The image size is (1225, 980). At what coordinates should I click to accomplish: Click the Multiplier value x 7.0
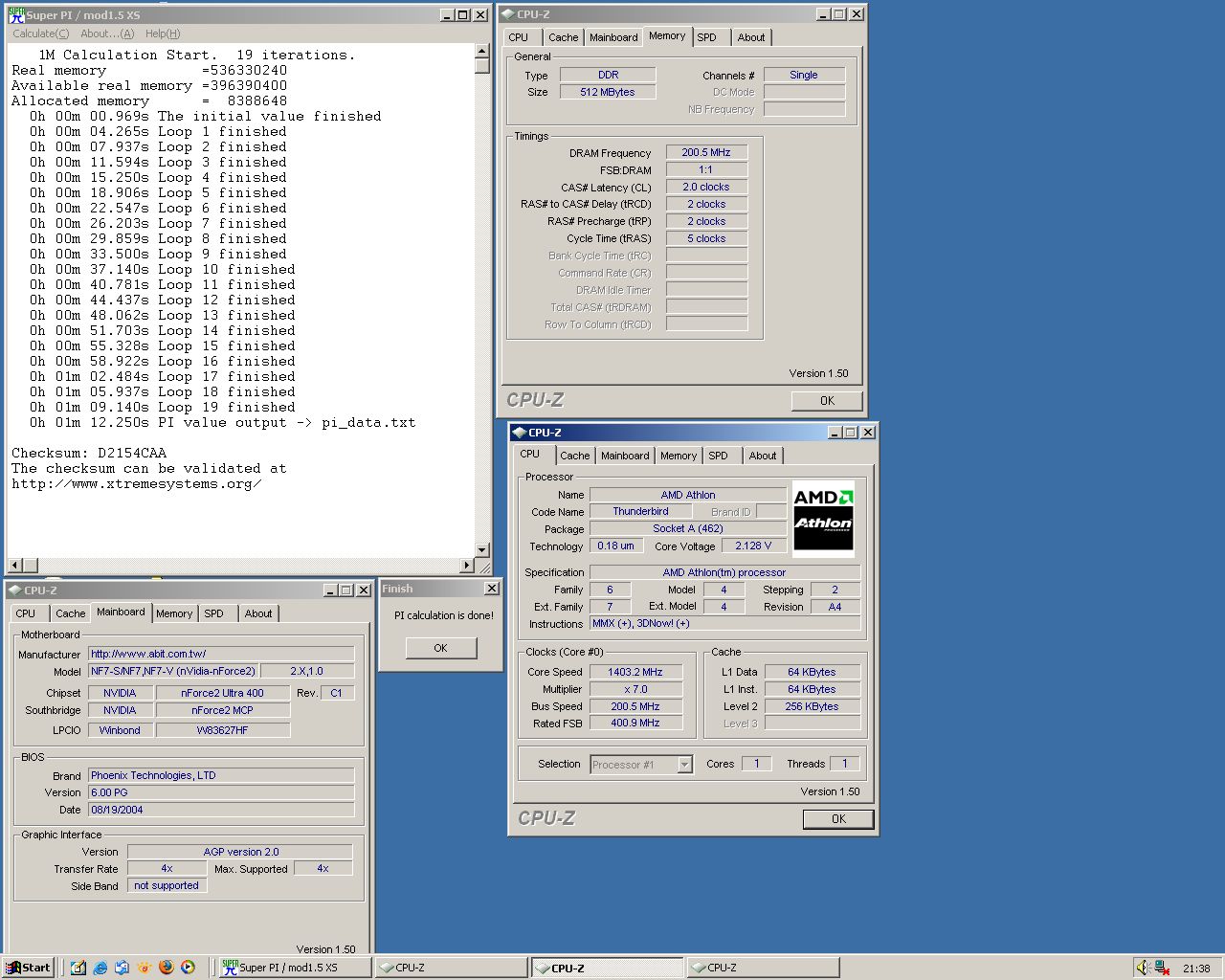click(x=635, y=689)
